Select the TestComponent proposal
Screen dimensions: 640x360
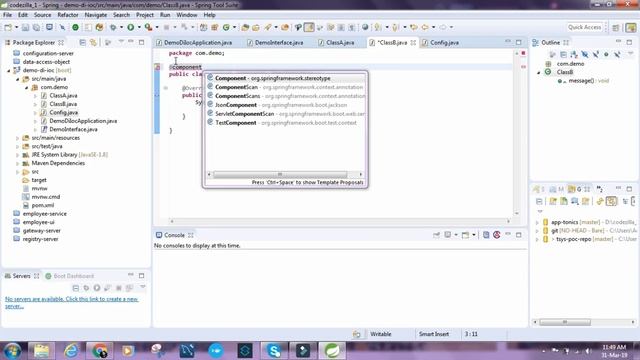tap(285, 123)
